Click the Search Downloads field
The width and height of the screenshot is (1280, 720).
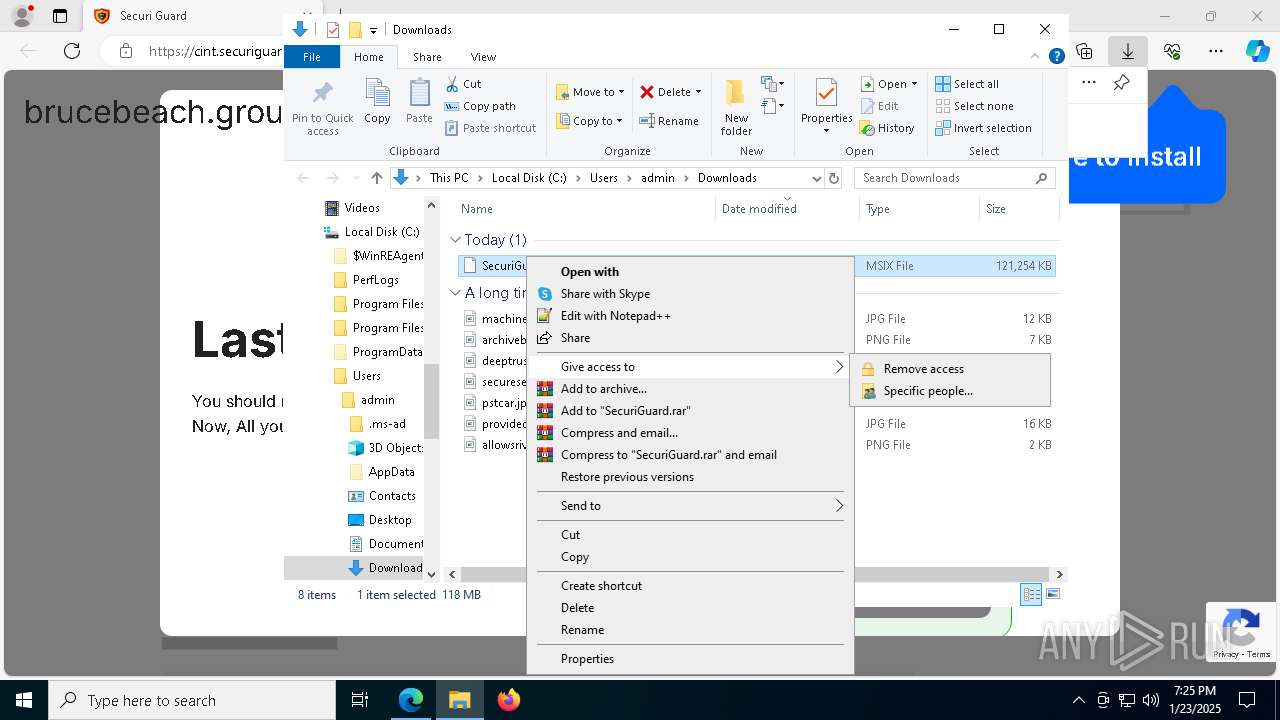point(955,178)
